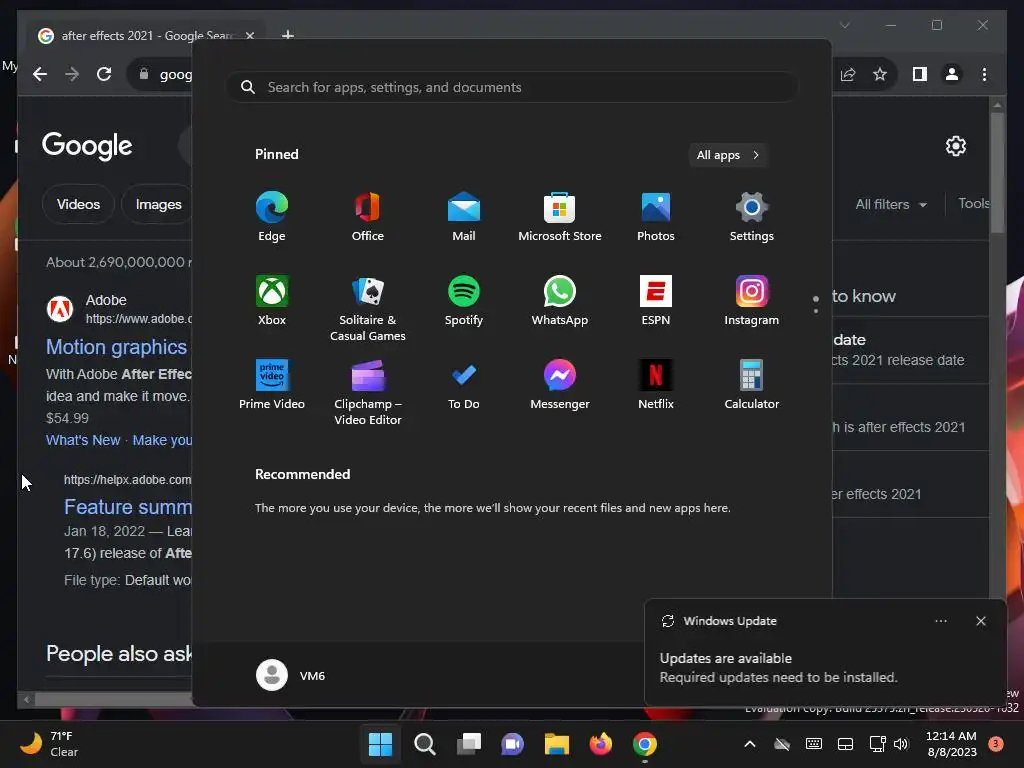Open Solitaire & Casual Games
Viewport: 1024px width, 768px height.
coord(368,308)
